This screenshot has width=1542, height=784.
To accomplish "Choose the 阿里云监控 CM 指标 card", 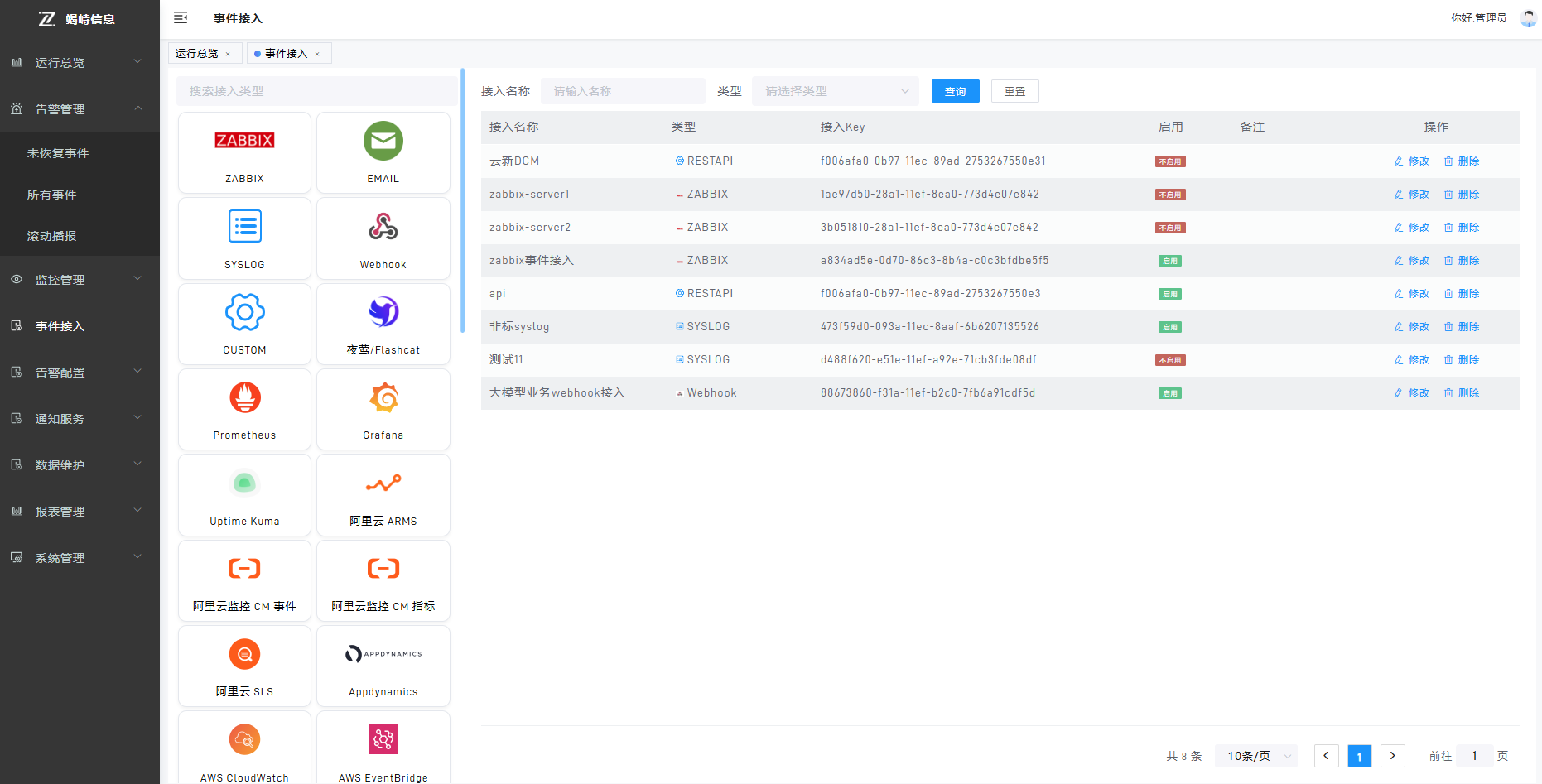I will coord(383,580).
